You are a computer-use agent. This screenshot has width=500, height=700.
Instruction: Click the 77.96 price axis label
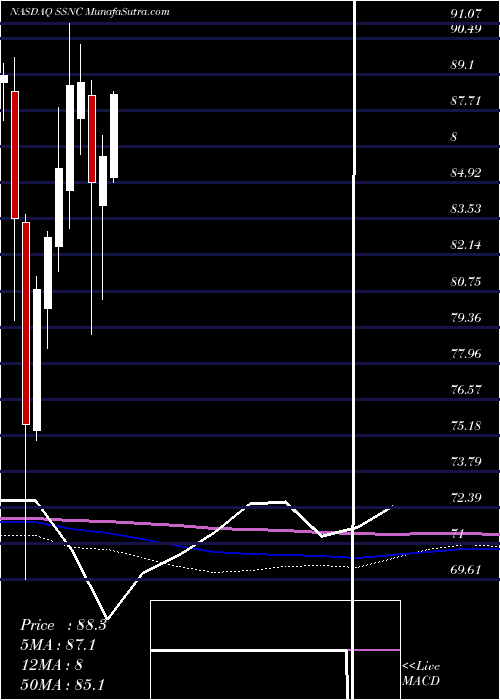pyautogui.click(x=466, y=354)
